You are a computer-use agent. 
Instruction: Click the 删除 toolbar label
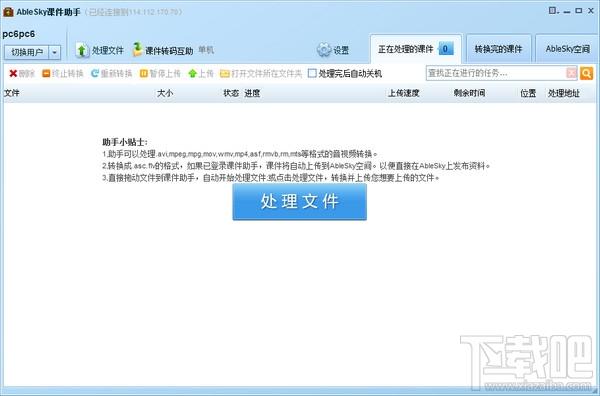click(x=27, y=73)
